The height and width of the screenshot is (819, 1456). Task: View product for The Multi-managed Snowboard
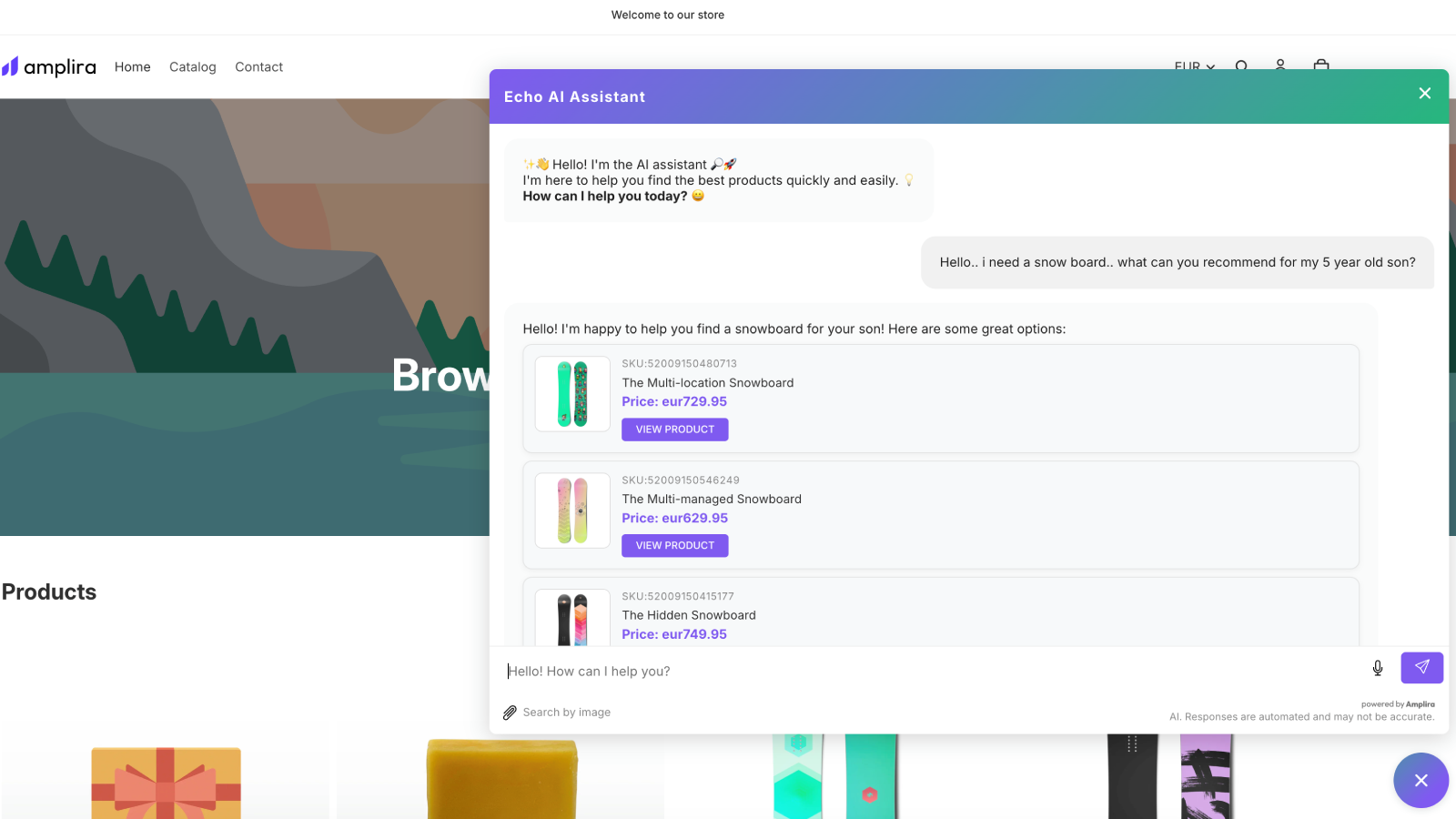coord(675,546)
